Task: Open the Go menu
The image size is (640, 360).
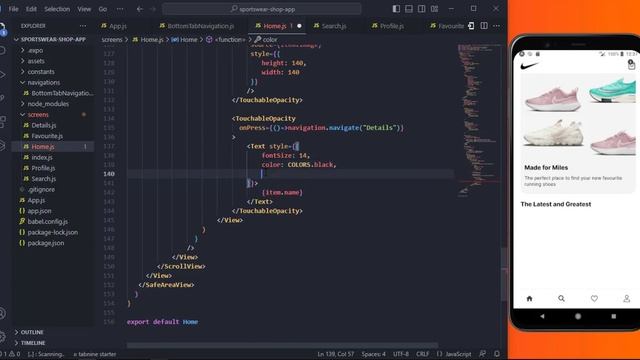Action: 102,9
